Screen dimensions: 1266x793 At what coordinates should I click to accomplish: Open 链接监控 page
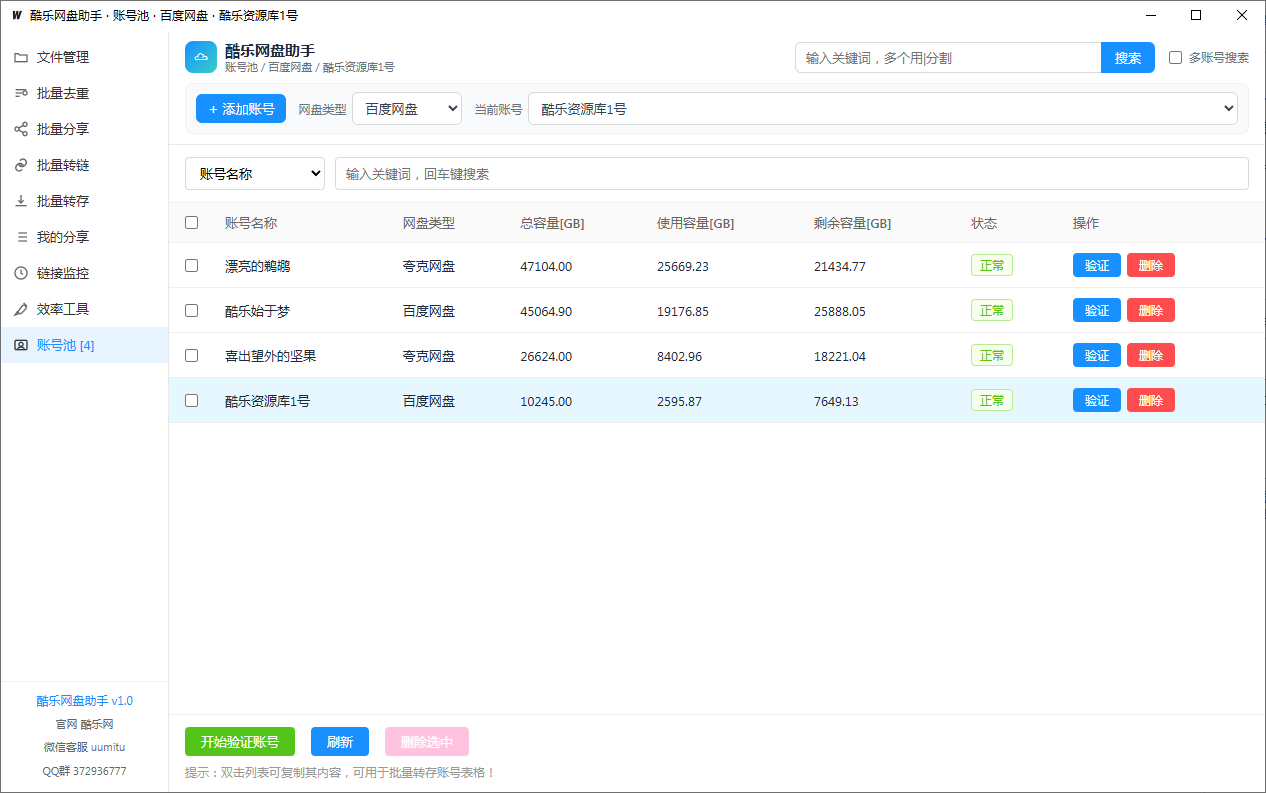84,273
